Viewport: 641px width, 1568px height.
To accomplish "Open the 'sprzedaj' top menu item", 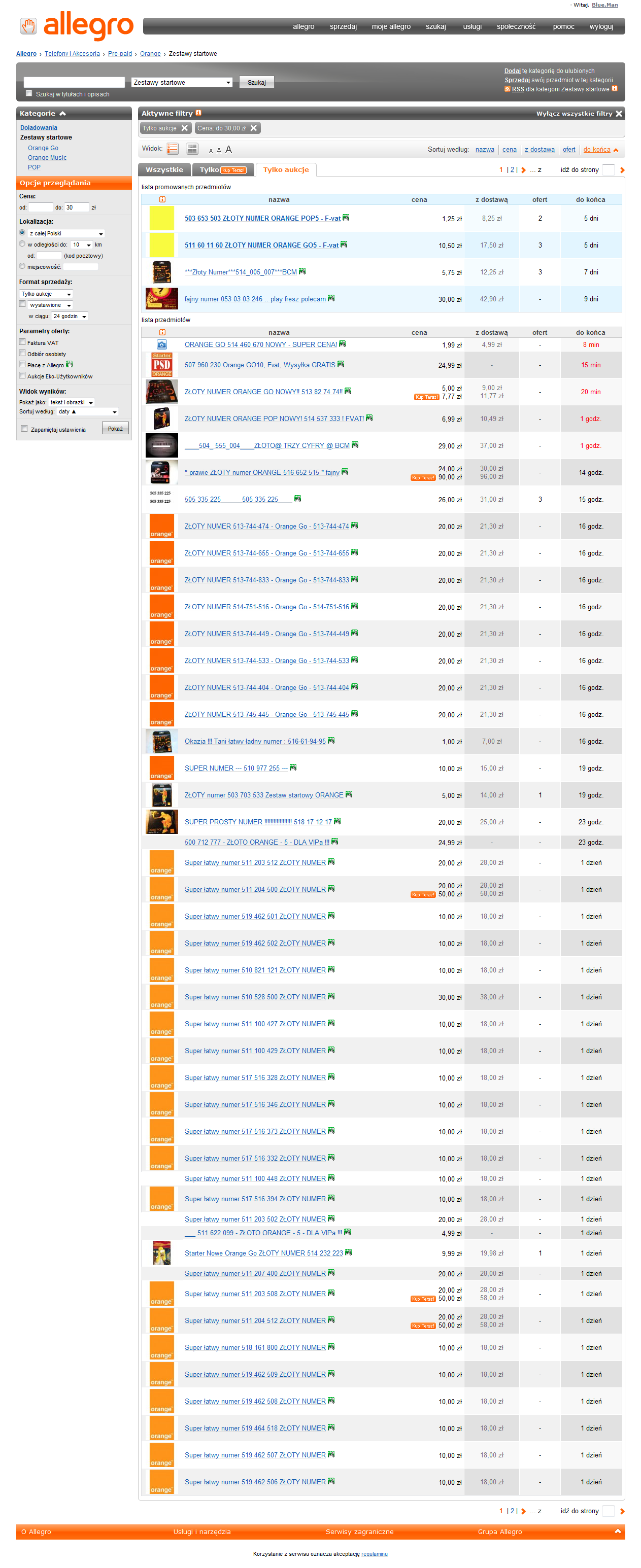I will [343, 27].
